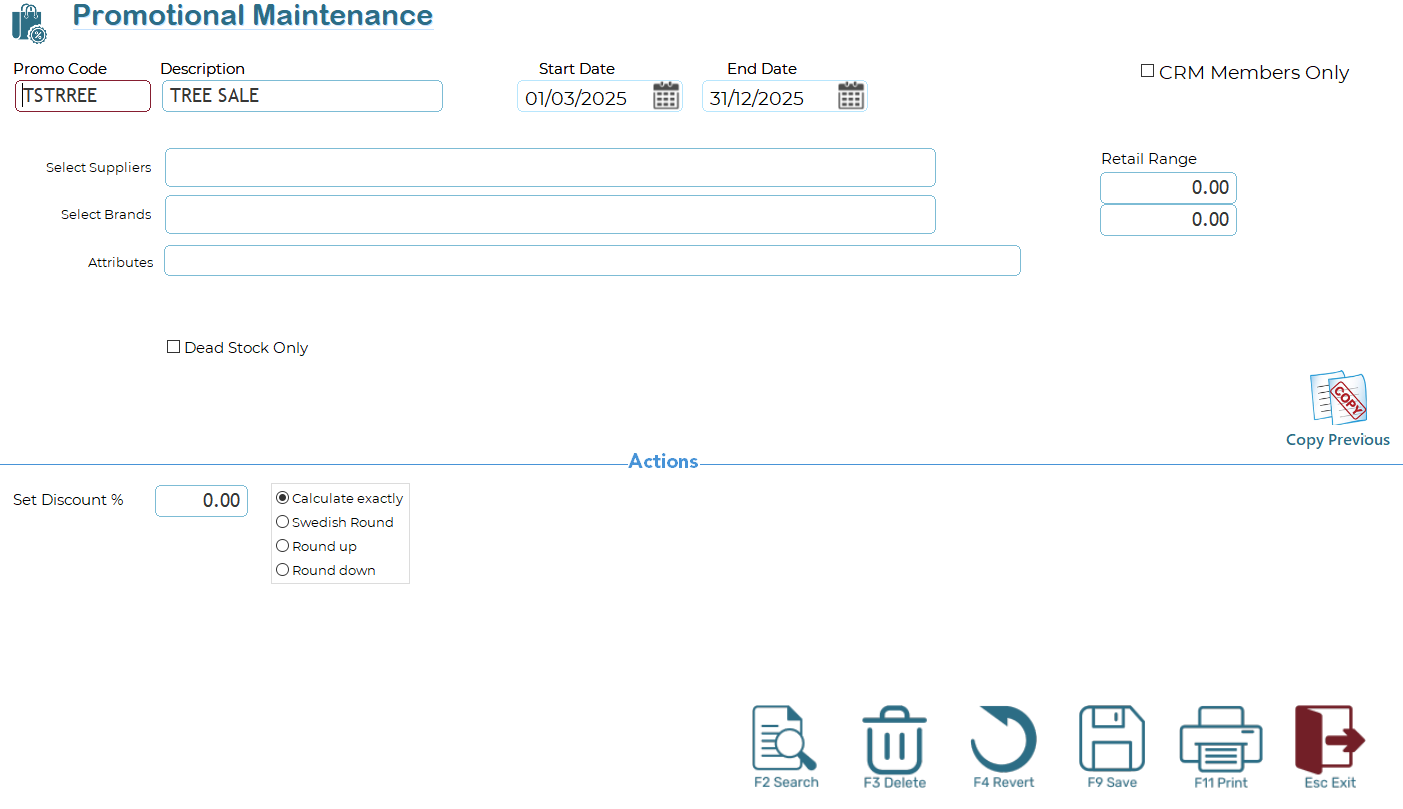This screenshot has width=1403, height=809.
Task: Open the Select Brands field
Action: (550, 215)
